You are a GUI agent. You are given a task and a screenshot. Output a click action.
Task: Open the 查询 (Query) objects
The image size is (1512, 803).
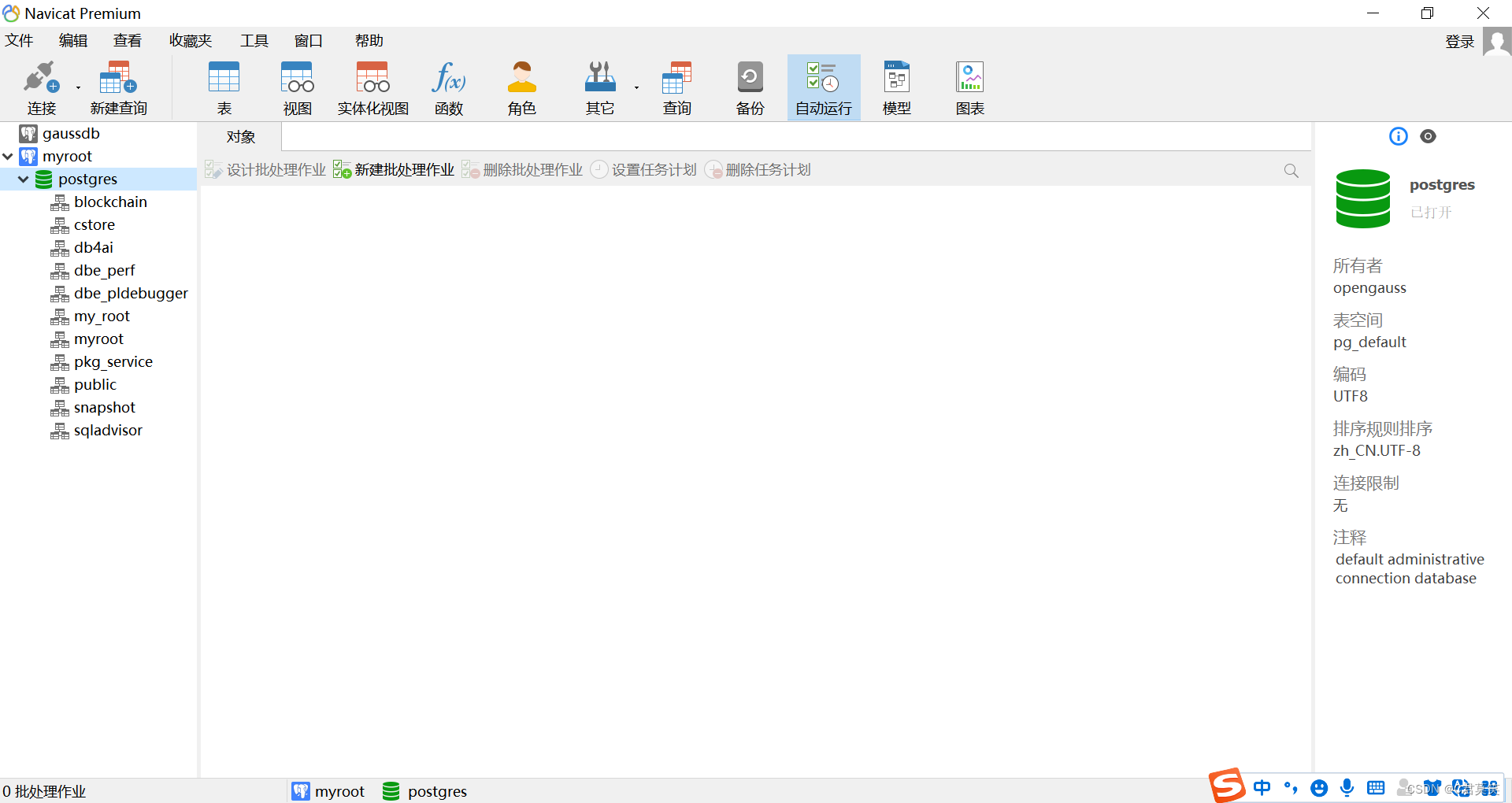(676, 87)
